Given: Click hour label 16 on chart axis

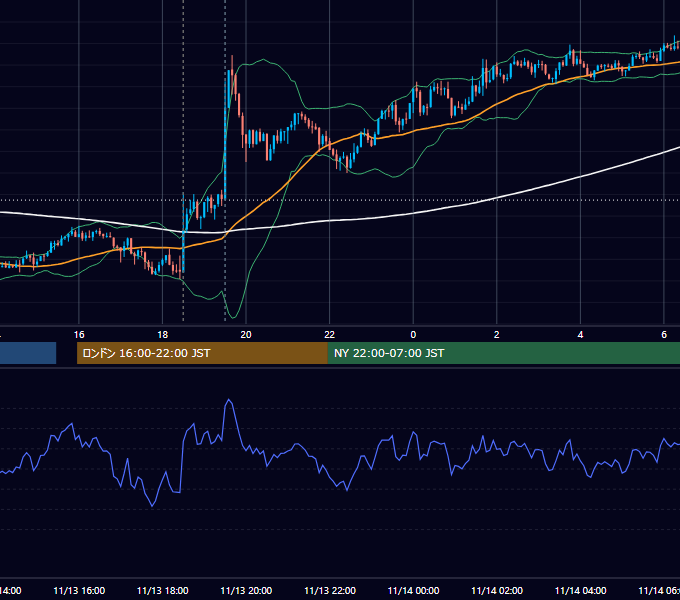Looking at the screenshot, I should point(79,335).
